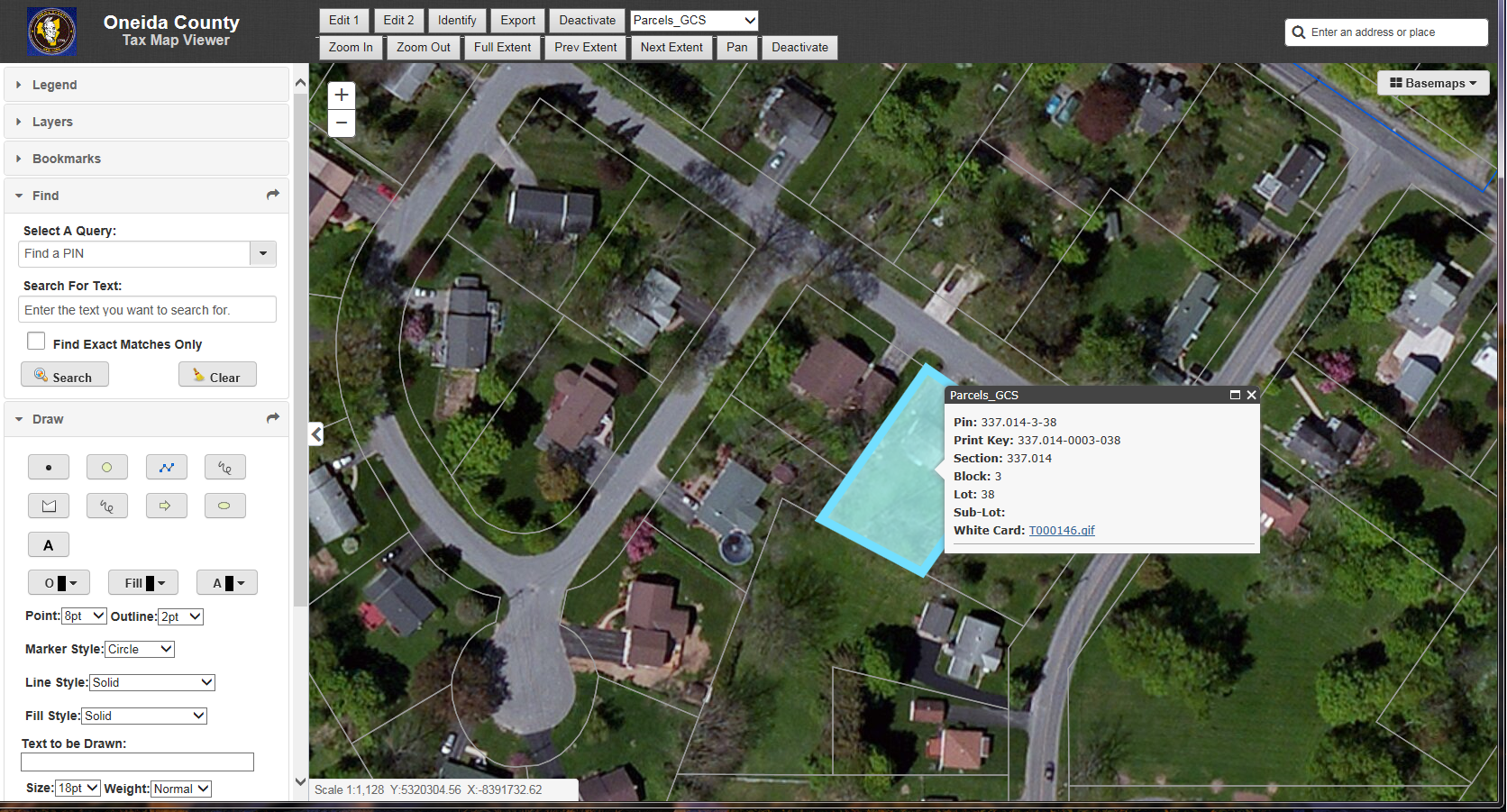Open the Select A Query dropdown
1507x812 pixels.
point(263,254)
